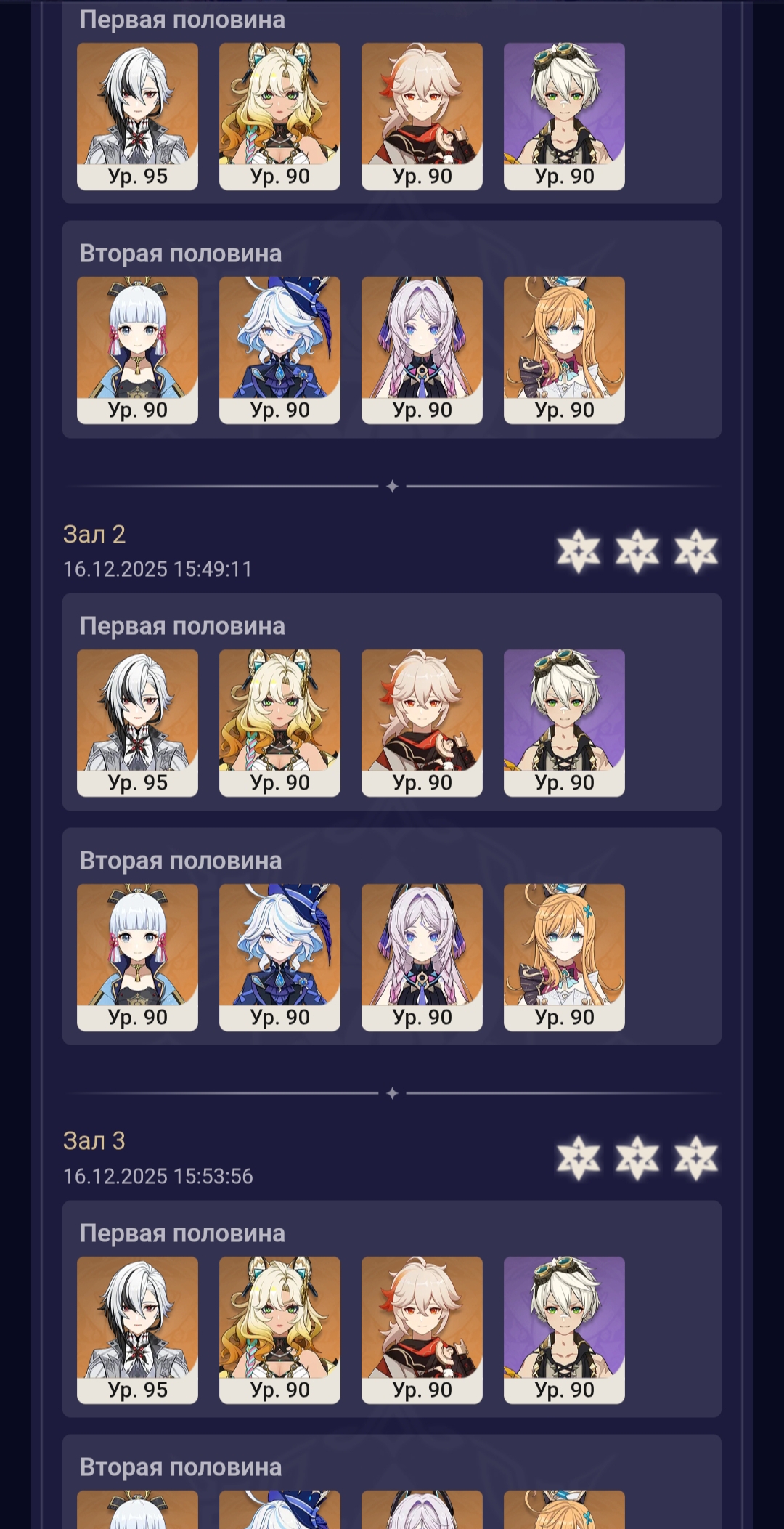
Task: Tap Furina's portrait in Зал 2 second half
Action: (279, 957)
